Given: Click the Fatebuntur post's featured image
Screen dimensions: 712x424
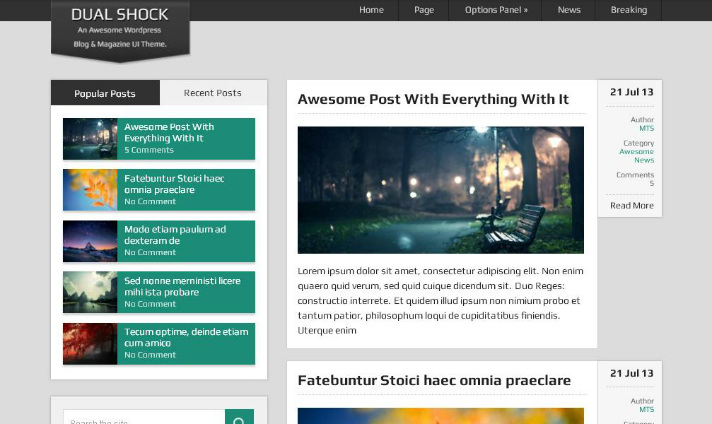Looking at the screenshot, I should [440, 416].
